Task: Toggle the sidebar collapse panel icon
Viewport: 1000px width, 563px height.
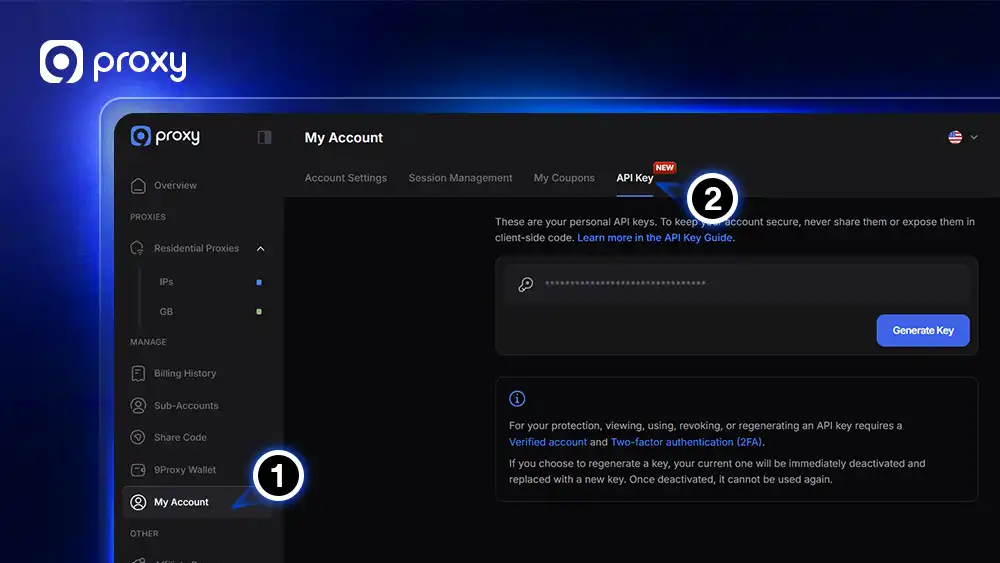Action: tap(264, 137)
